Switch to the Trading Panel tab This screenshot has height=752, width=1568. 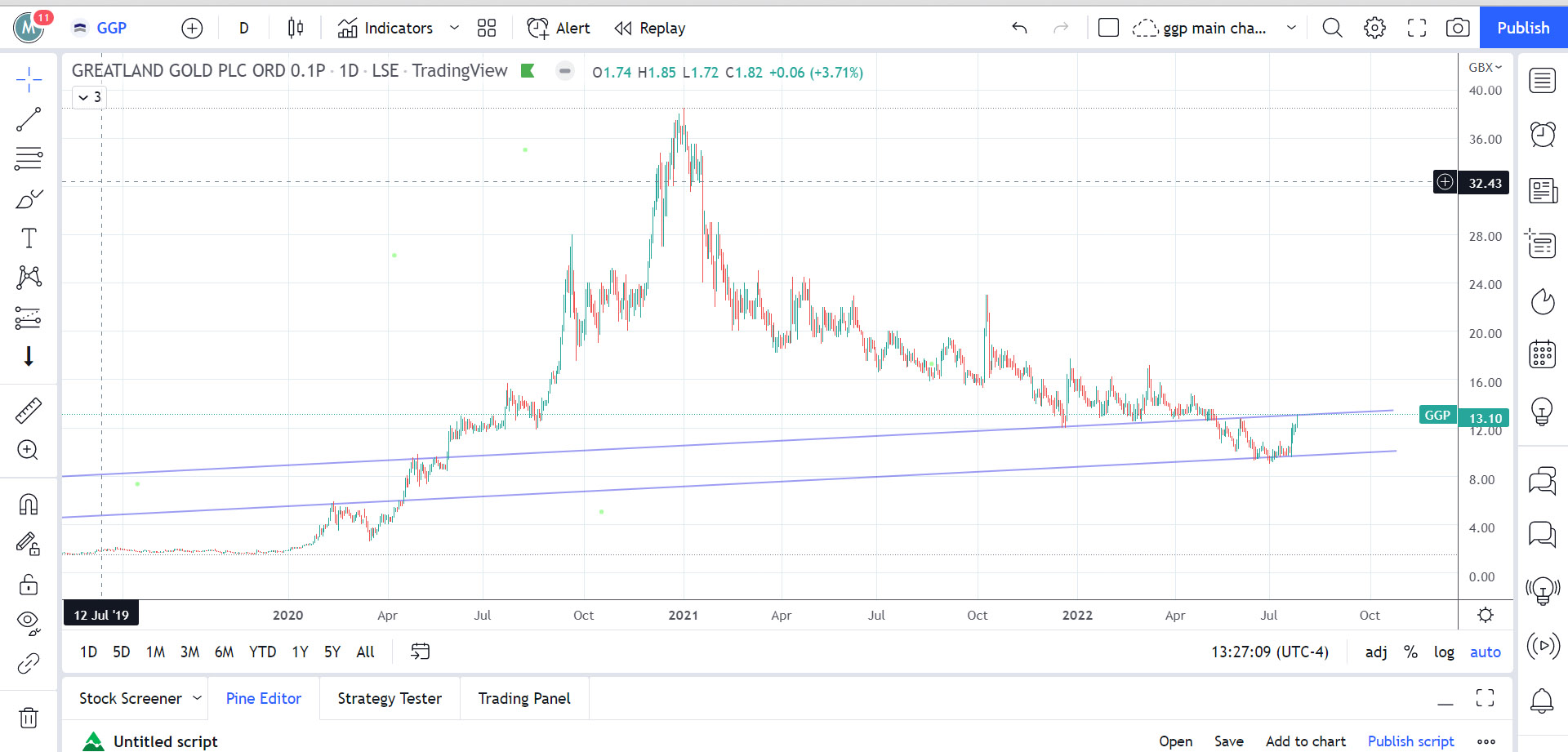(x=524, y=698)
